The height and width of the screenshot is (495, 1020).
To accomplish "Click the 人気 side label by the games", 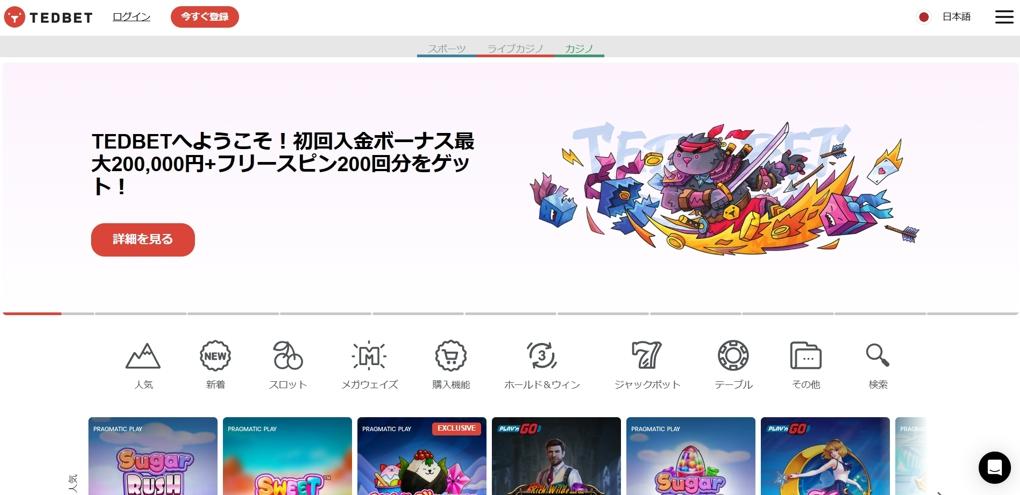I will coord(73,483).
